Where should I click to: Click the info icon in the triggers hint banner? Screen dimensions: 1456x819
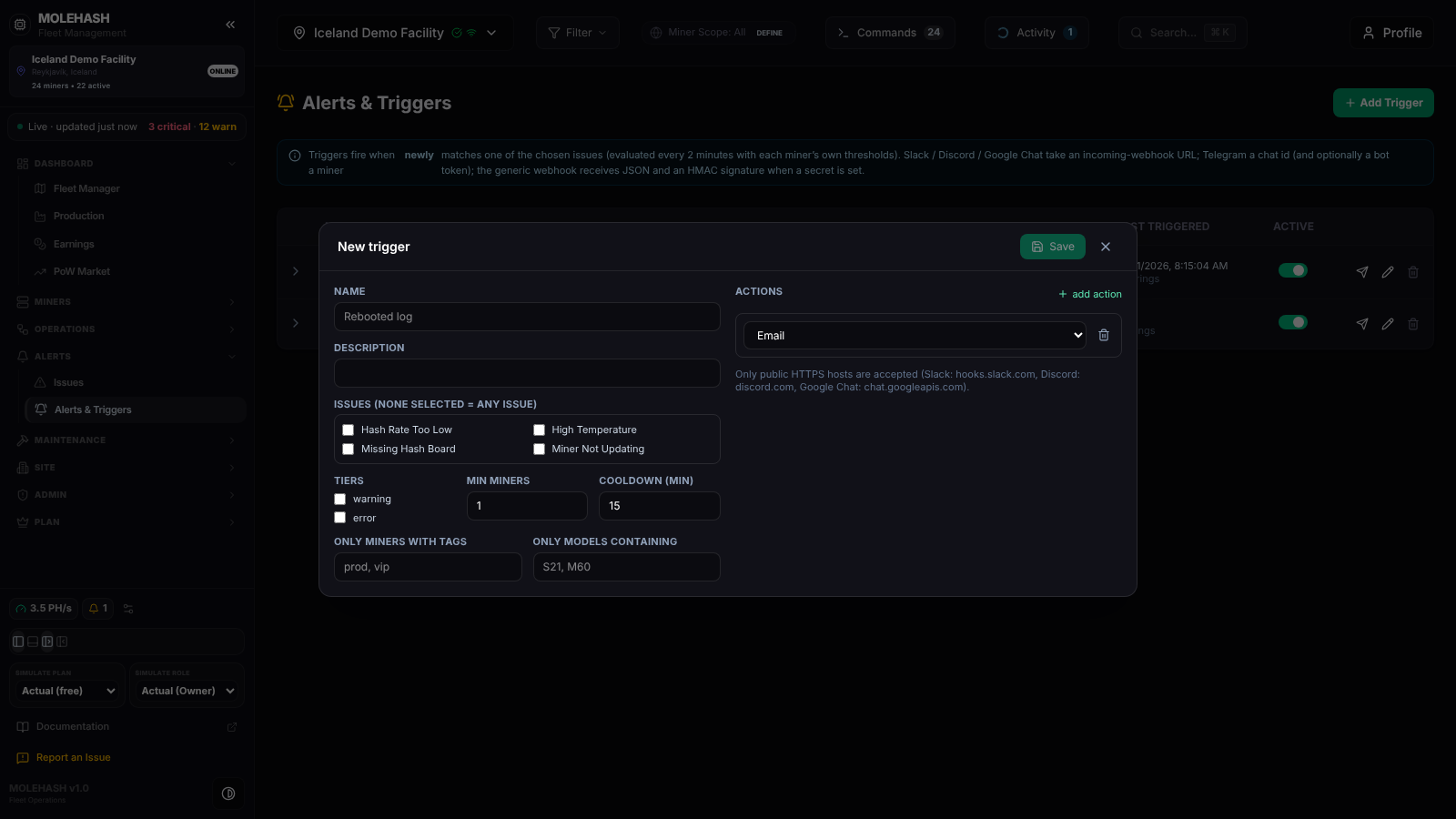pos(295,156)
